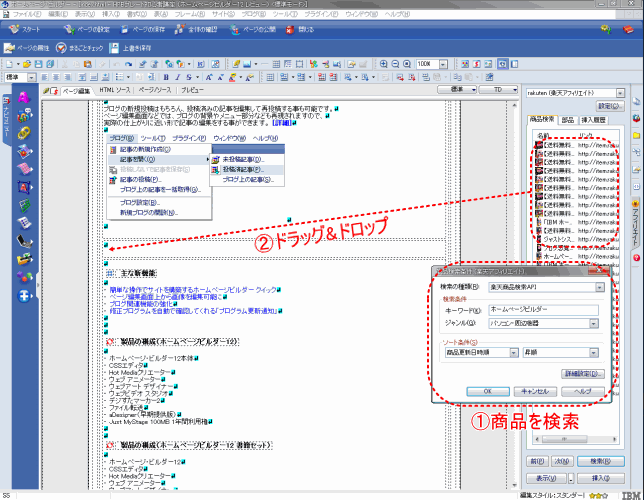Click the product list horizontal scrollbar
The image size is (644, 500).
[x=575, y=439]
